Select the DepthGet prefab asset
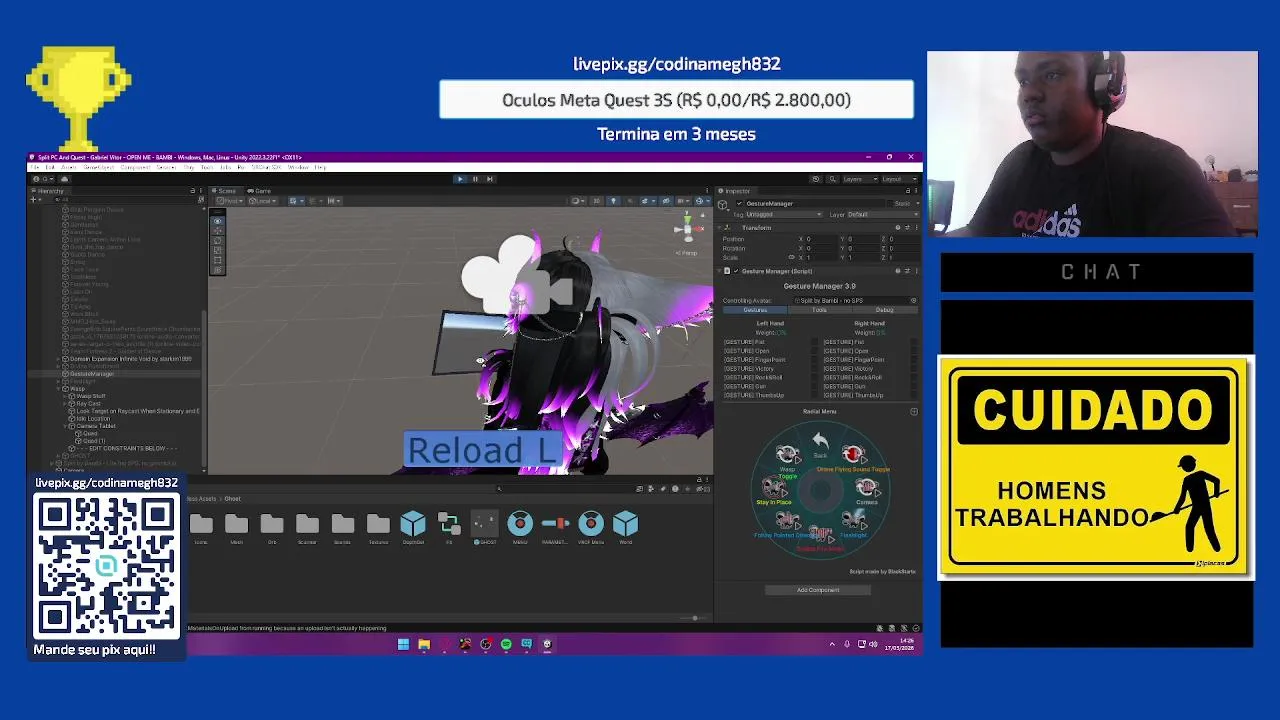Screen dimensions: 1280x720 (413, 527)
